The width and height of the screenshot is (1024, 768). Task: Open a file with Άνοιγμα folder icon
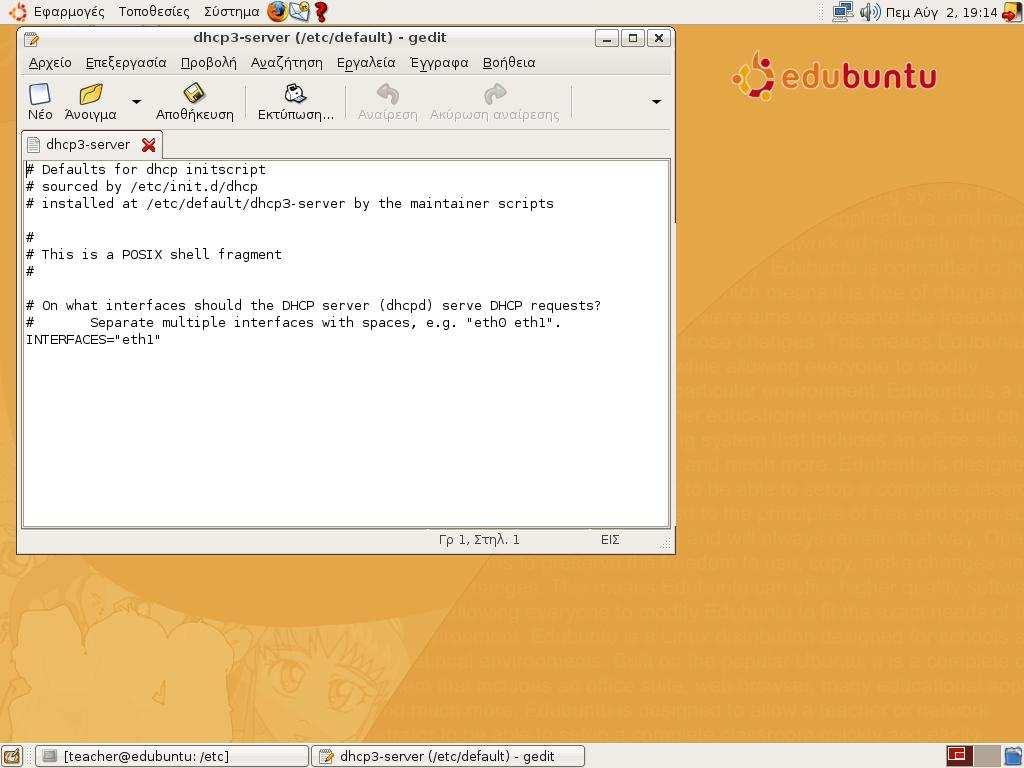91,101
